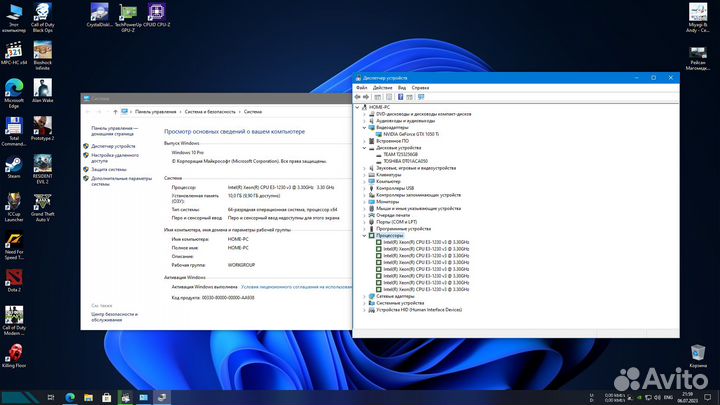Open Total Commander desktop shortcut
This screenshot has width=720, height=405.
[x=14, y=132]
